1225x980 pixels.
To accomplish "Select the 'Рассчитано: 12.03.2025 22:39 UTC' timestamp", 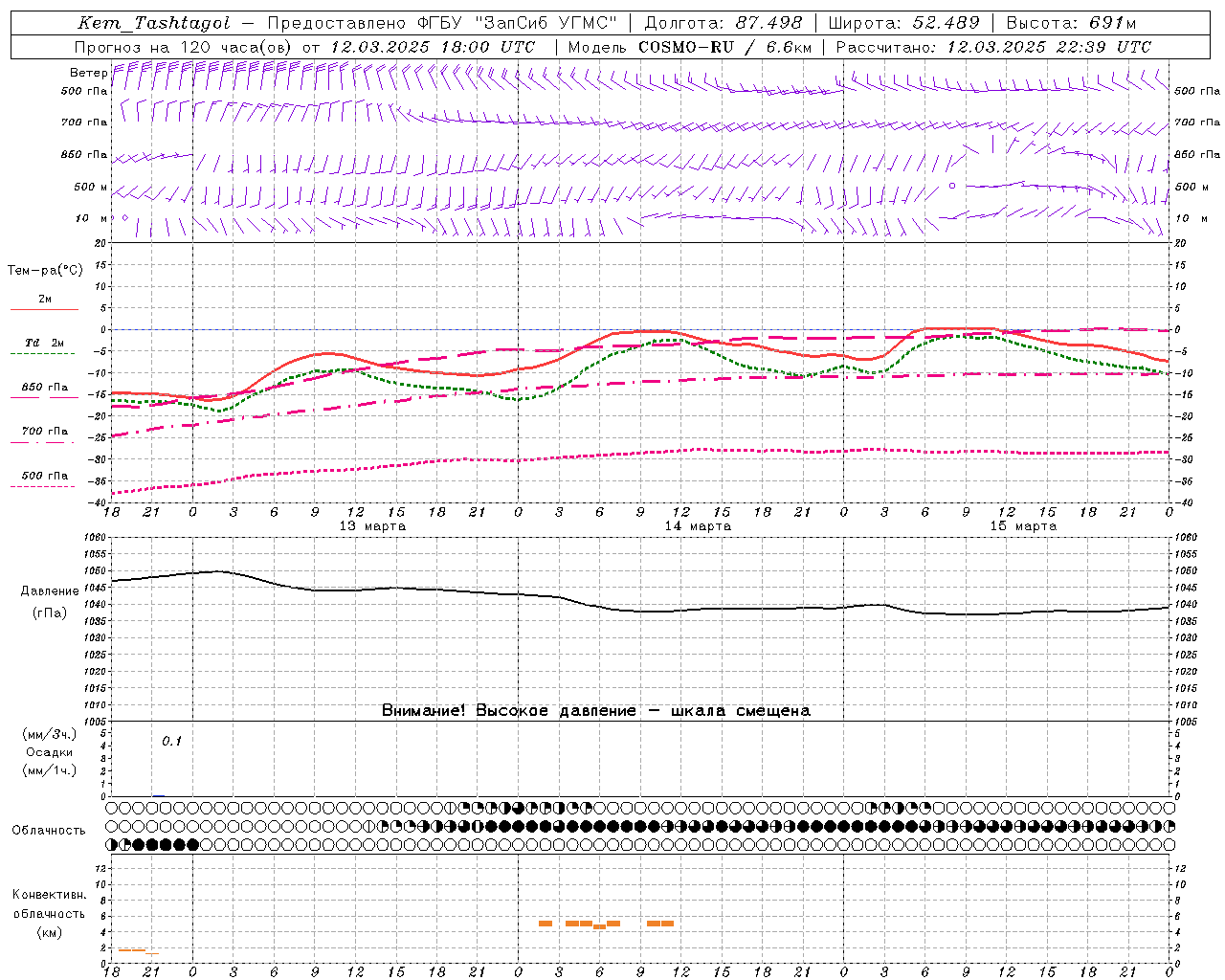I will 993,47.
